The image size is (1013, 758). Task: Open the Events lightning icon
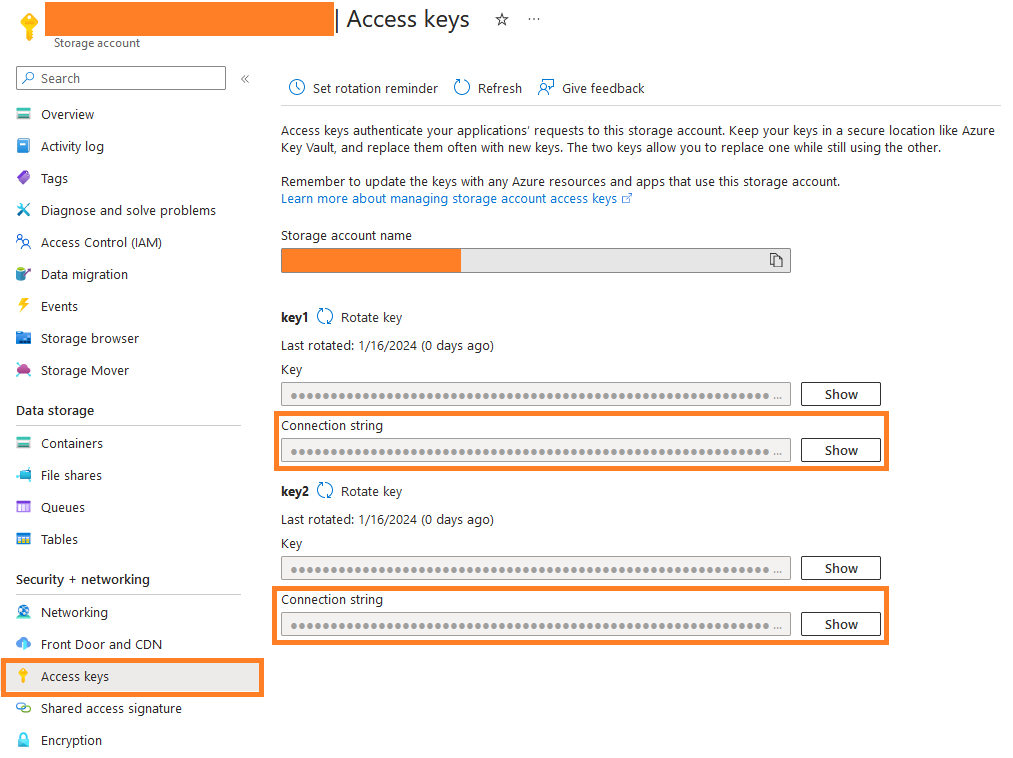coord(23,306)
